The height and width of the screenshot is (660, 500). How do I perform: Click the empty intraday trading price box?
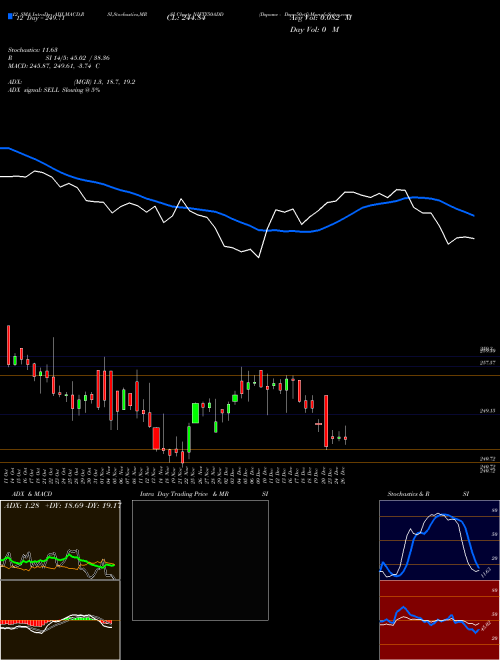pos(200,560)
